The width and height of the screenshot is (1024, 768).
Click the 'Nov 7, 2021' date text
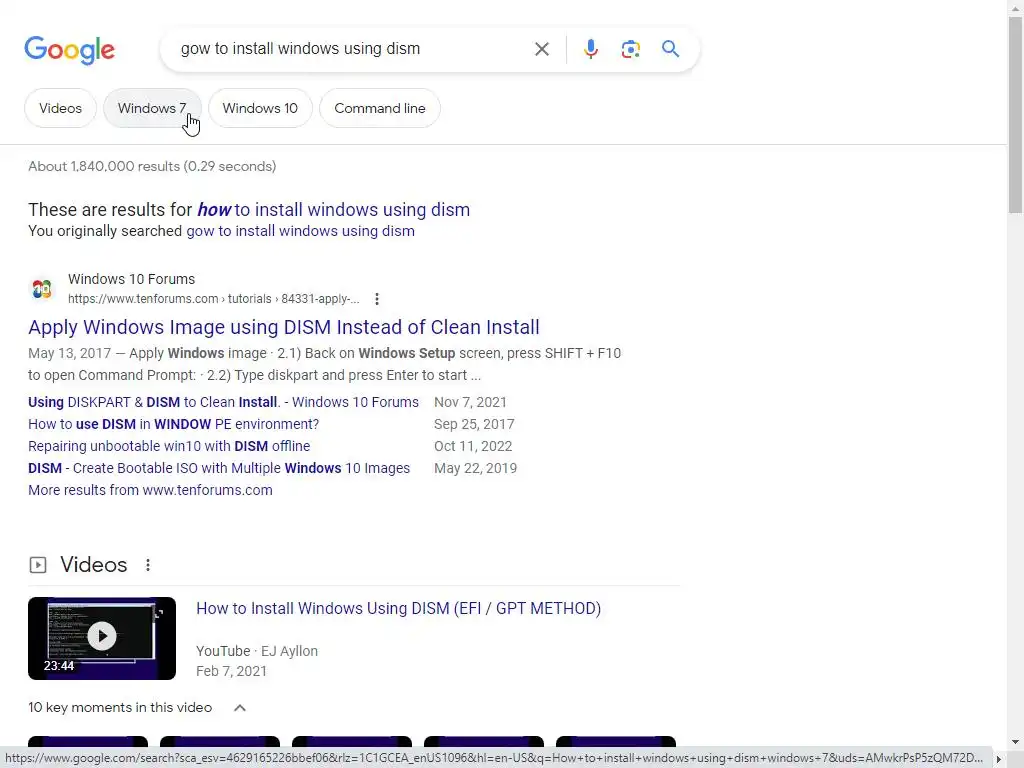click(470, 402)
